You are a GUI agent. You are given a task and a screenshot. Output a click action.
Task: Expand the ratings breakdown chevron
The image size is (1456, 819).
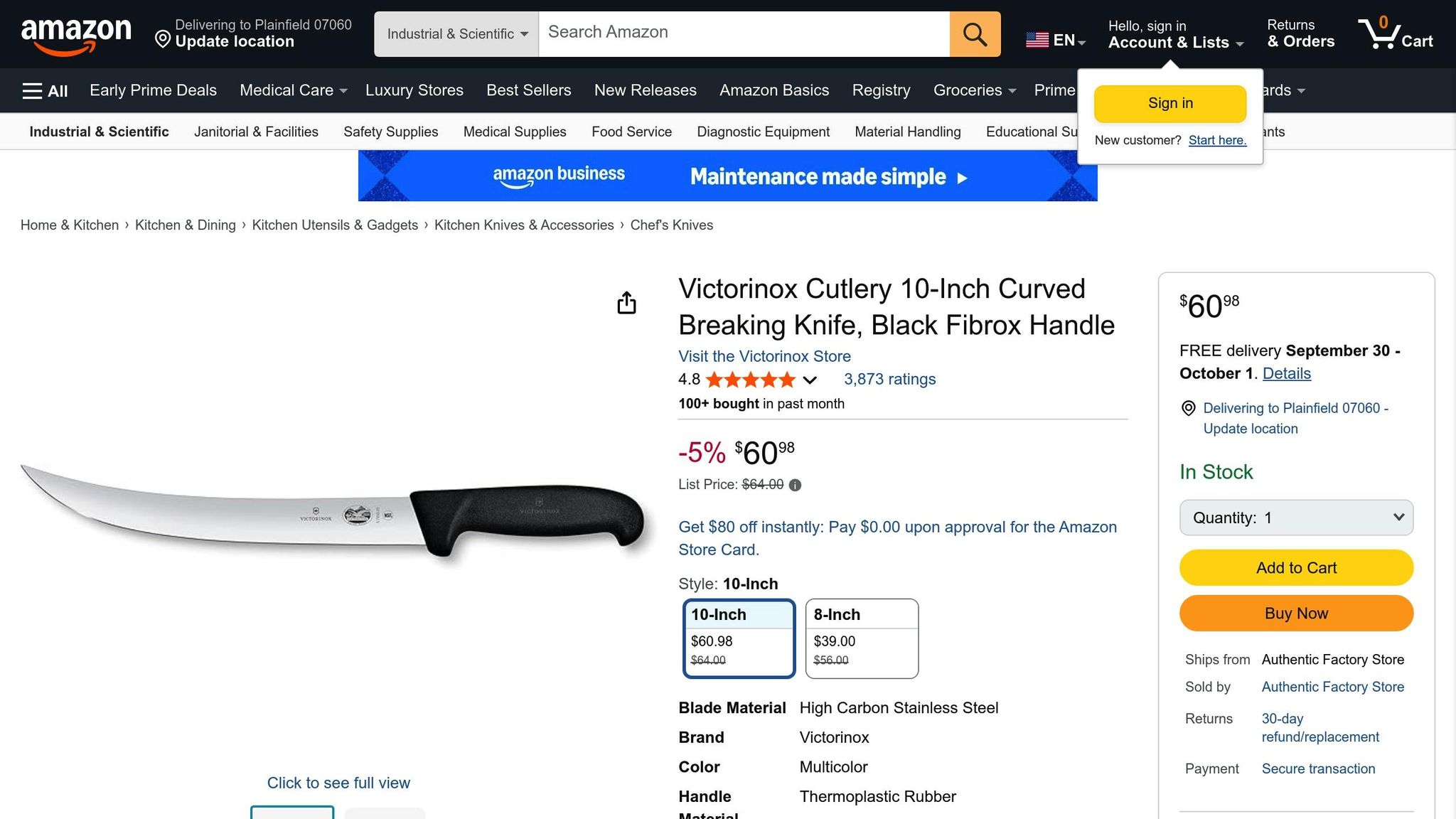pos(810,380)
